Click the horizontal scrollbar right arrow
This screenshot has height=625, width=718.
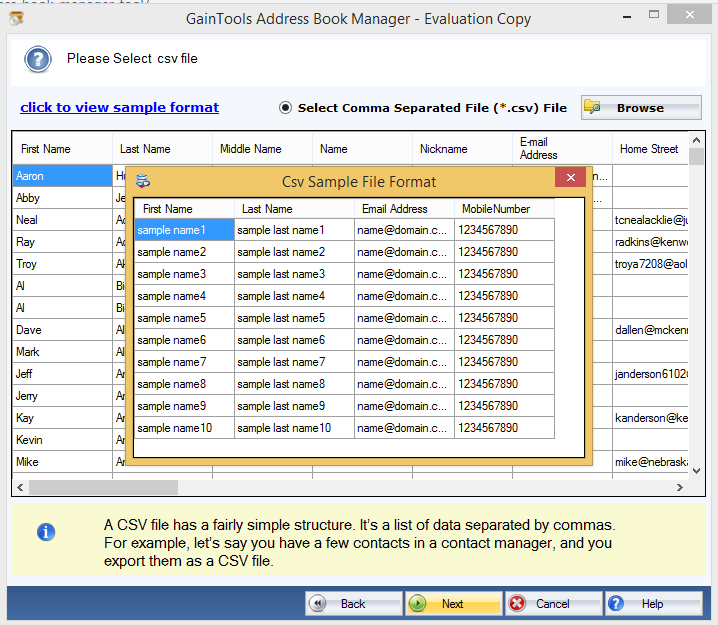point(680,487)
